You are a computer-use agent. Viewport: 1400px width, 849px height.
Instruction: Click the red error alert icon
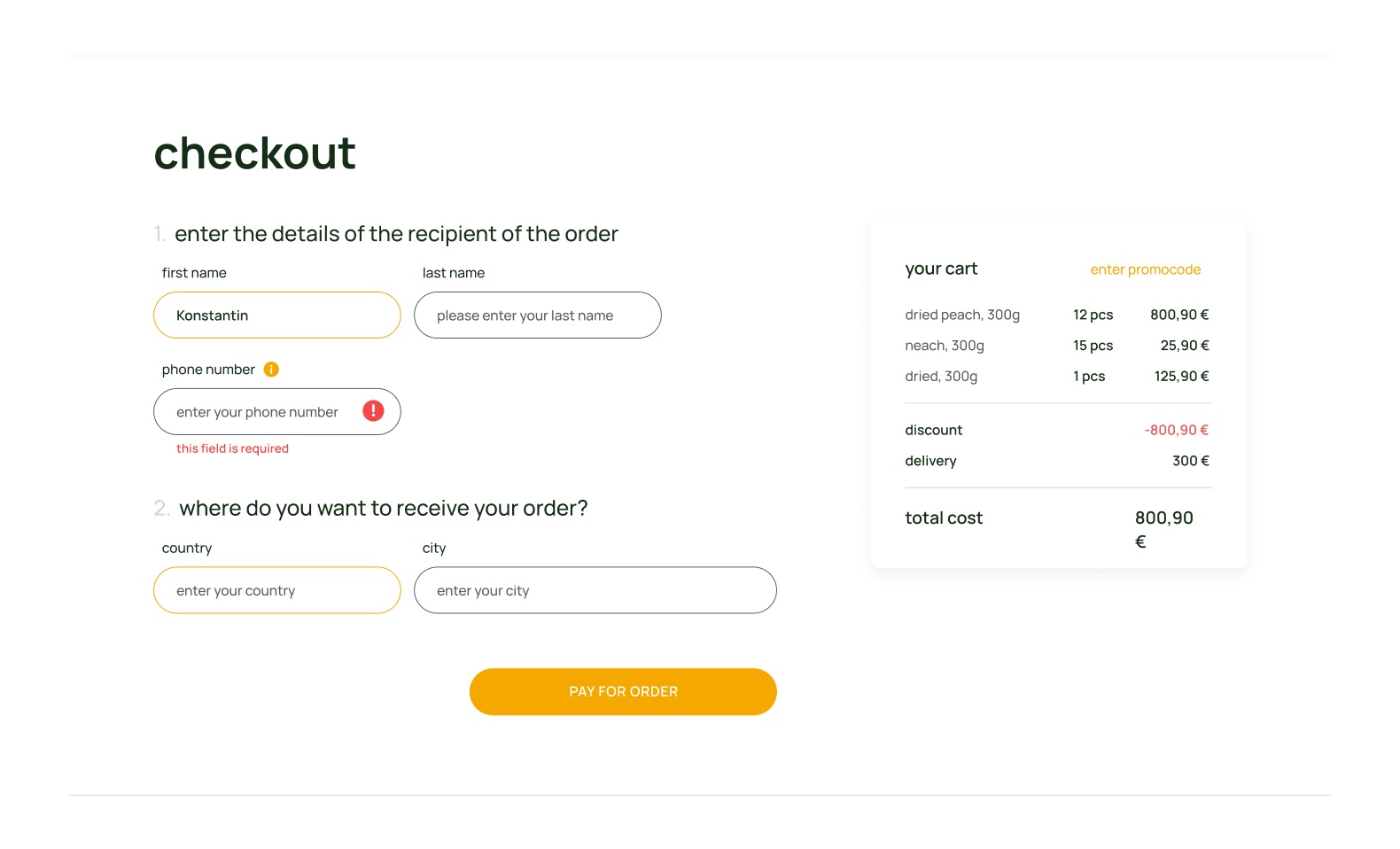[373, 411]
